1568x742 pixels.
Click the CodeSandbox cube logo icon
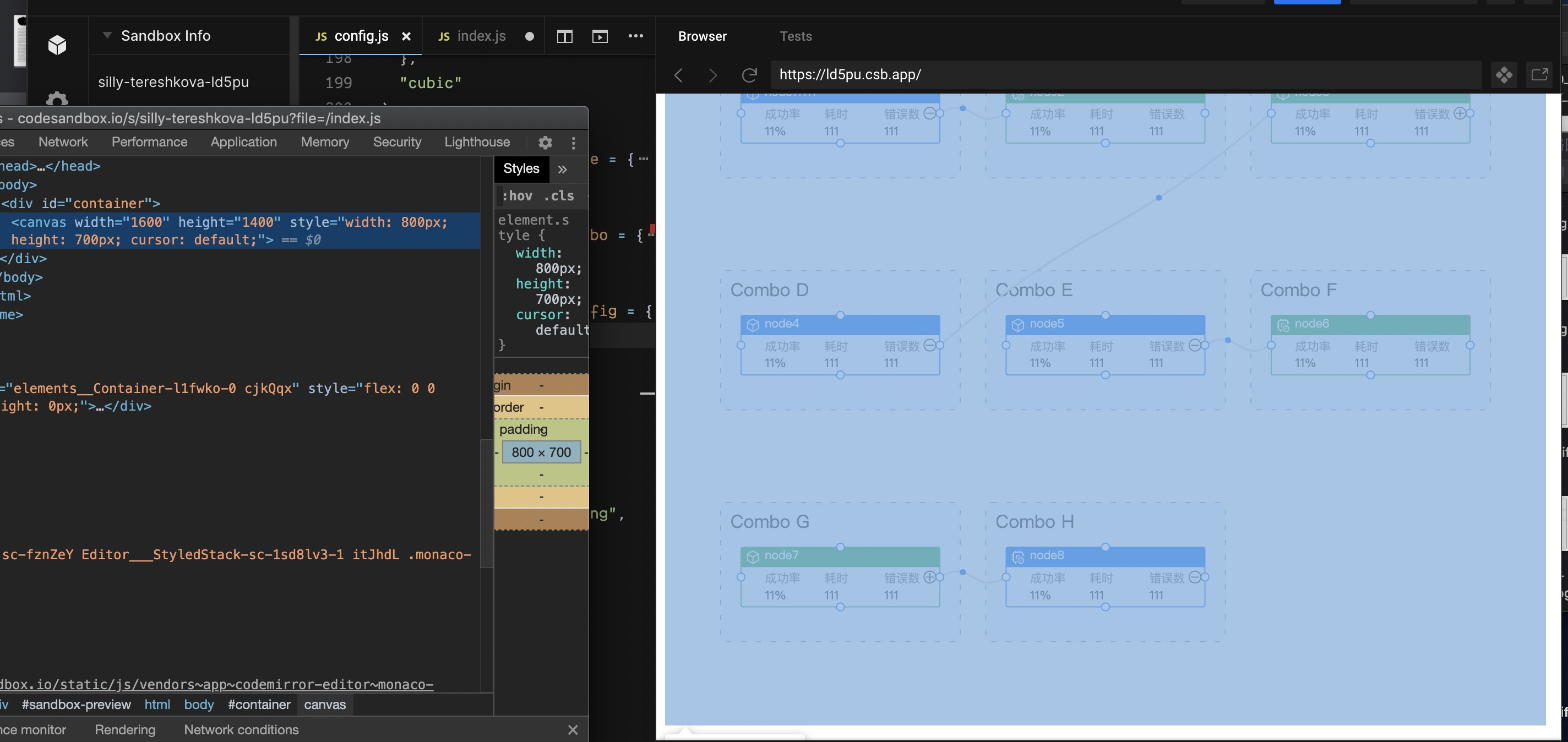tap(57, 45)
